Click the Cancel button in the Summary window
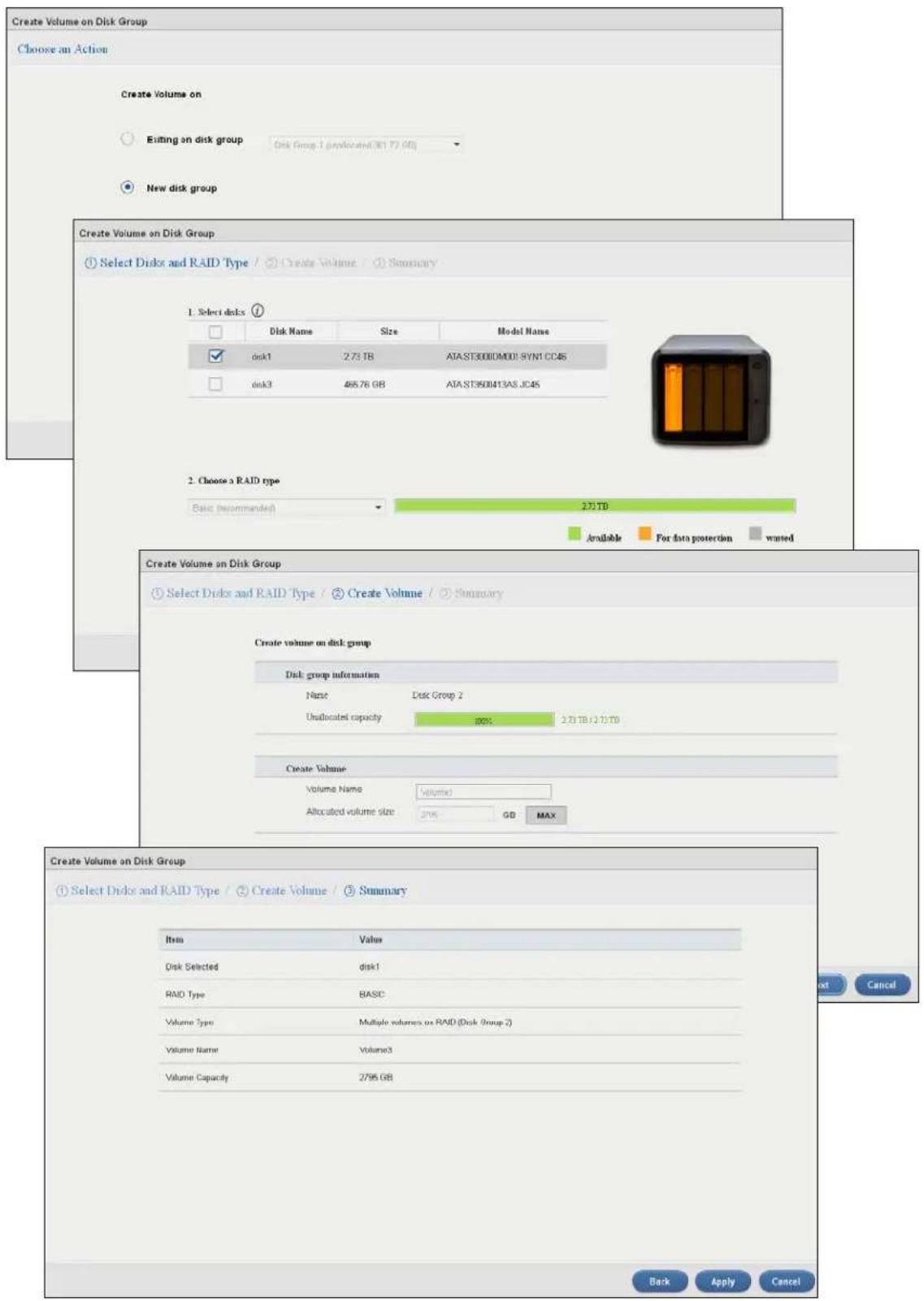The width and height of the screenshot is (924, 1301). [787, 1281]
